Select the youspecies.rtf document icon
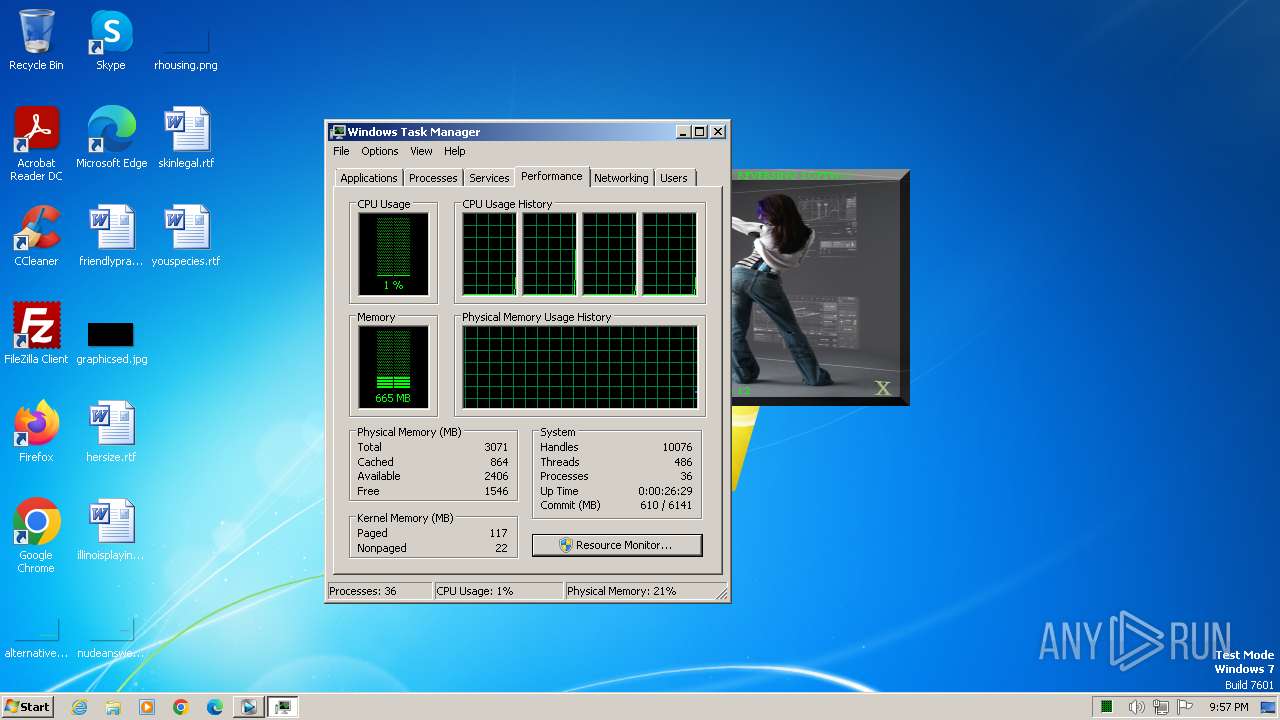Viewport: 1280px width, 720px height. click(186, 236)
